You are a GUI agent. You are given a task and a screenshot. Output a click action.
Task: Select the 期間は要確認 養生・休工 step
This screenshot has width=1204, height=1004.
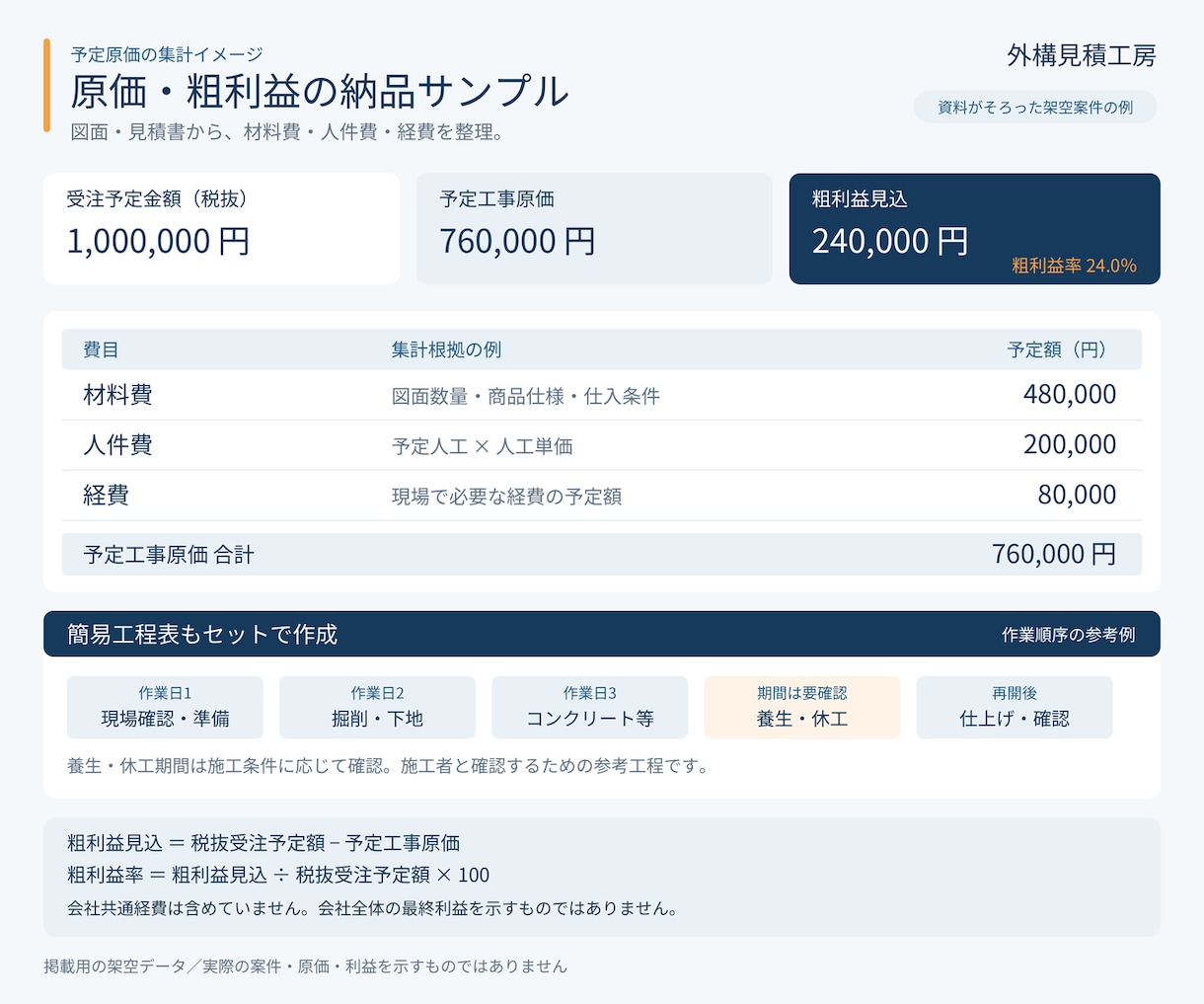[x=801, y=707]
